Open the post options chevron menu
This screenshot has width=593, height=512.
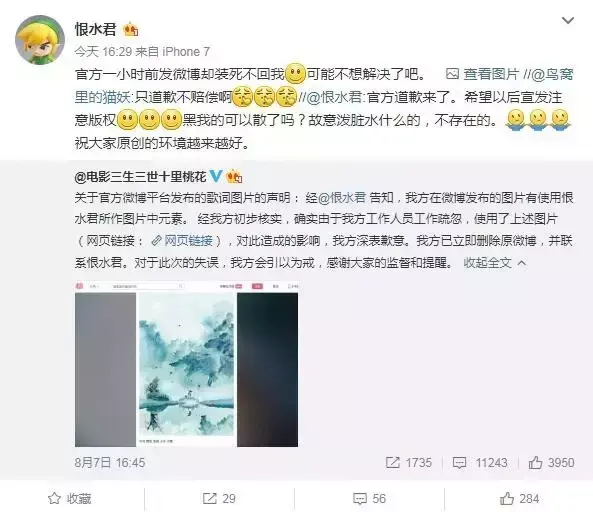tap(568, 20)
